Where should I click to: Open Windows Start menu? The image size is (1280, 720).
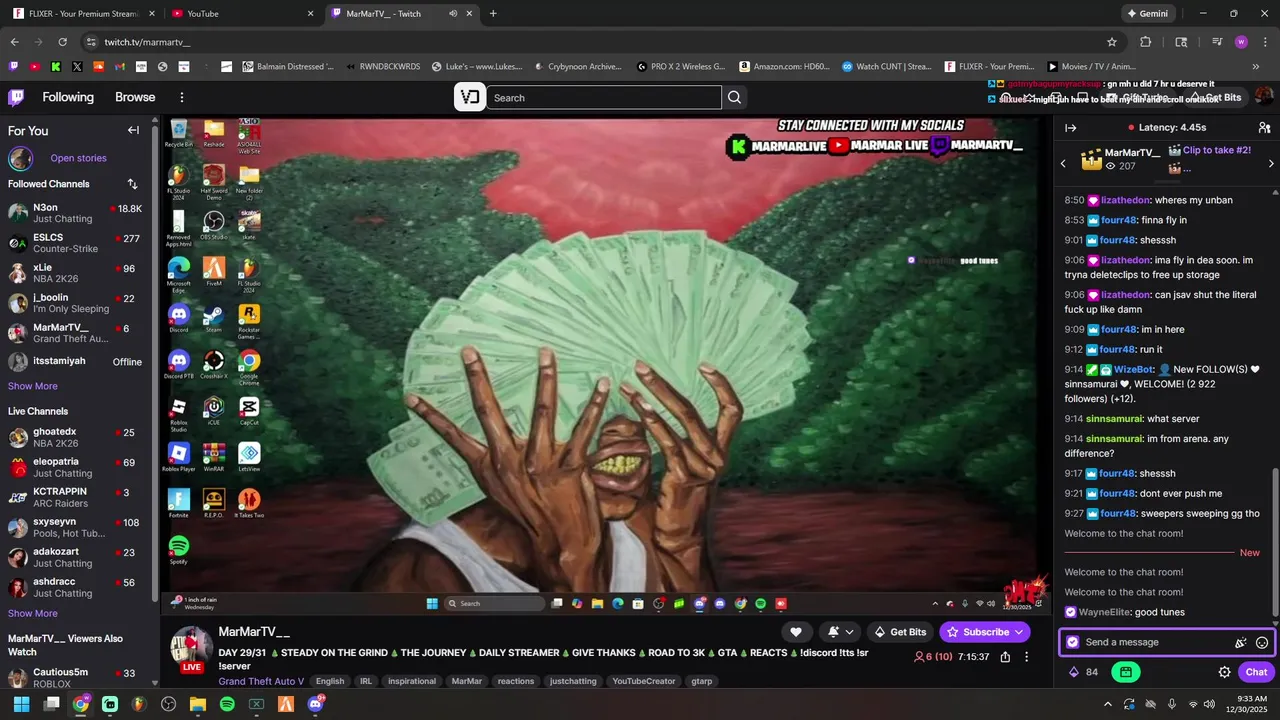[x=21, y=704]
